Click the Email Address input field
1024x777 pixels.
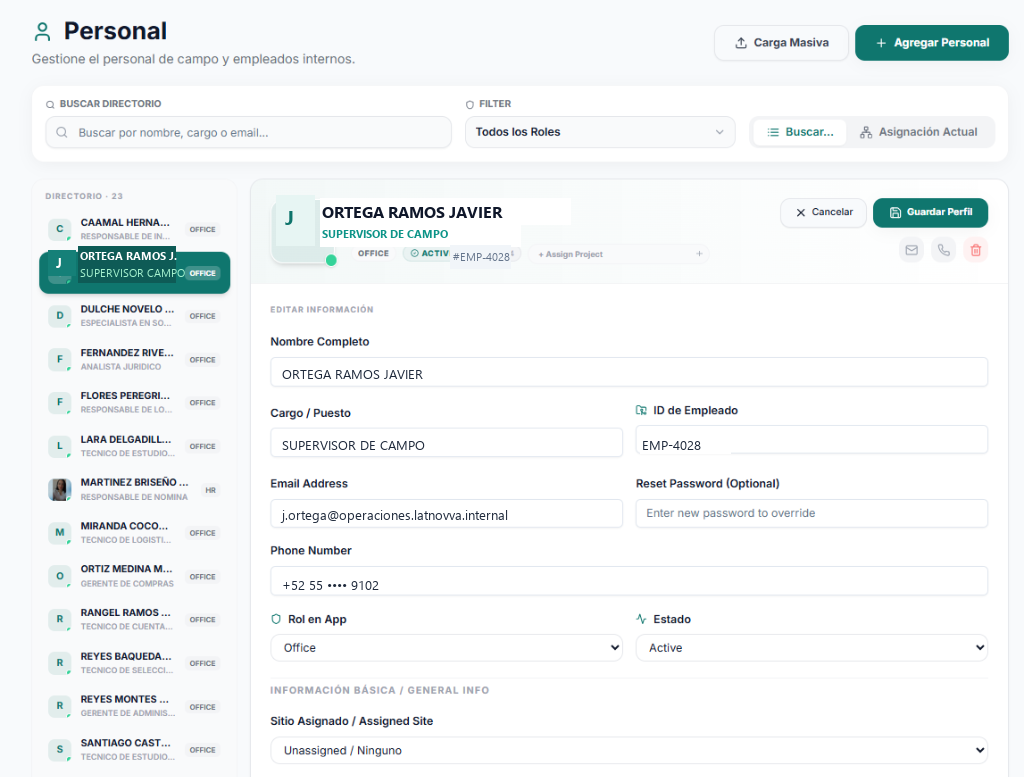446,514
